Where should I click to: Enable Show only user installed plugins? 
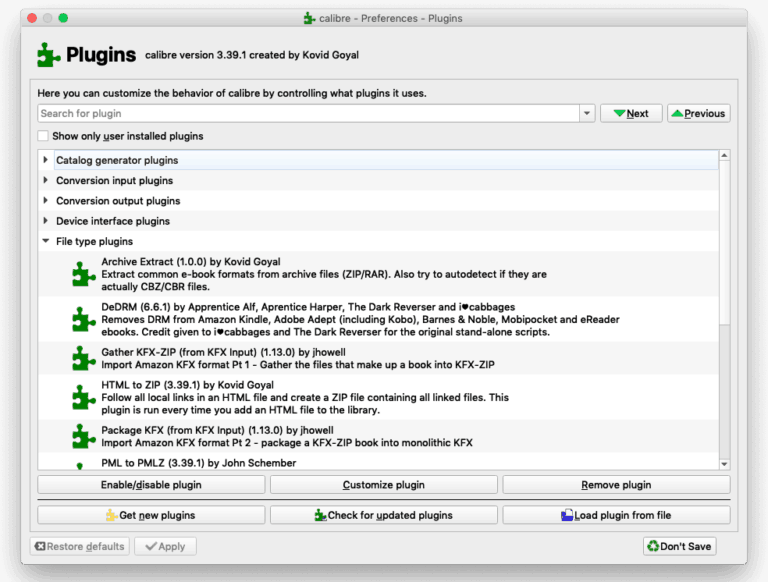pos(43,136)
